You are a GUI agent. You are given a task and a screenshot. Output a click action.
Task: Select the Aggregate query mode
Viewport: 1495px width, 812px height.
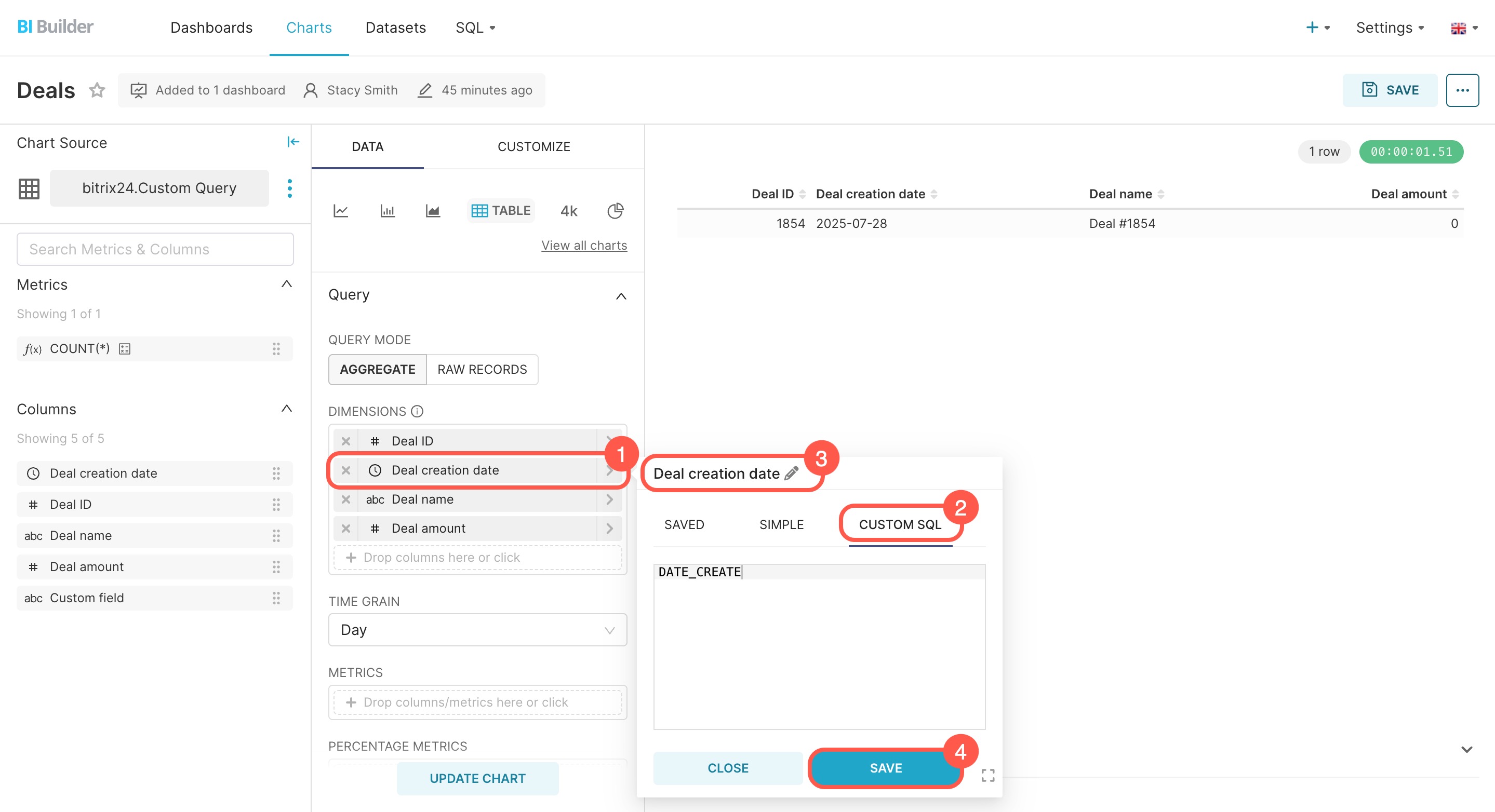coord(377,370)
